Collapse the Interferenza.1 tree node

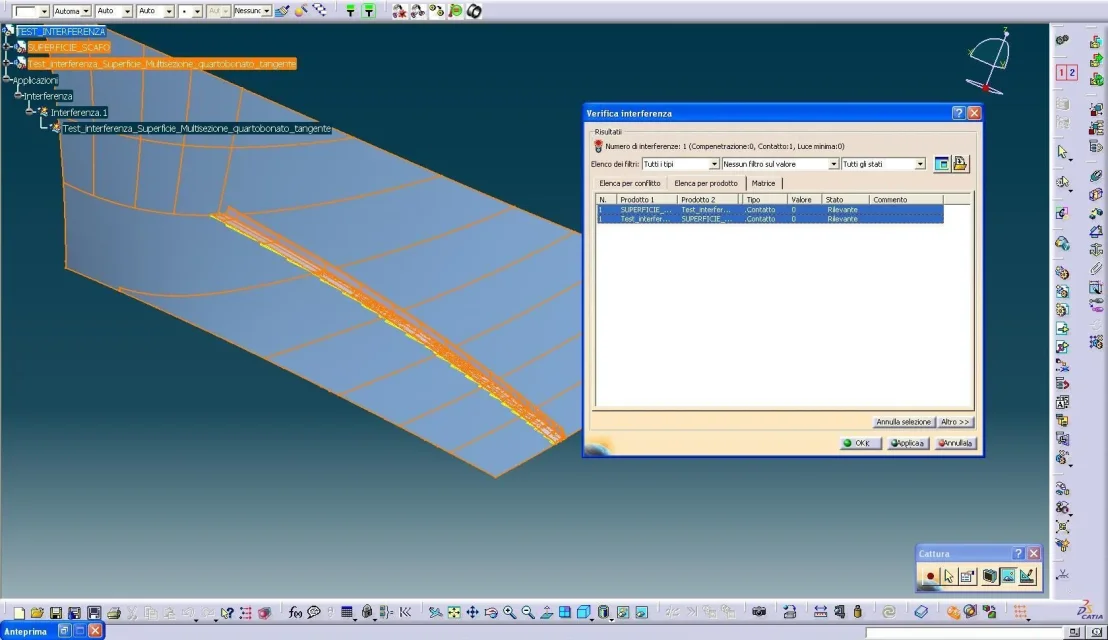click(30, 112)
